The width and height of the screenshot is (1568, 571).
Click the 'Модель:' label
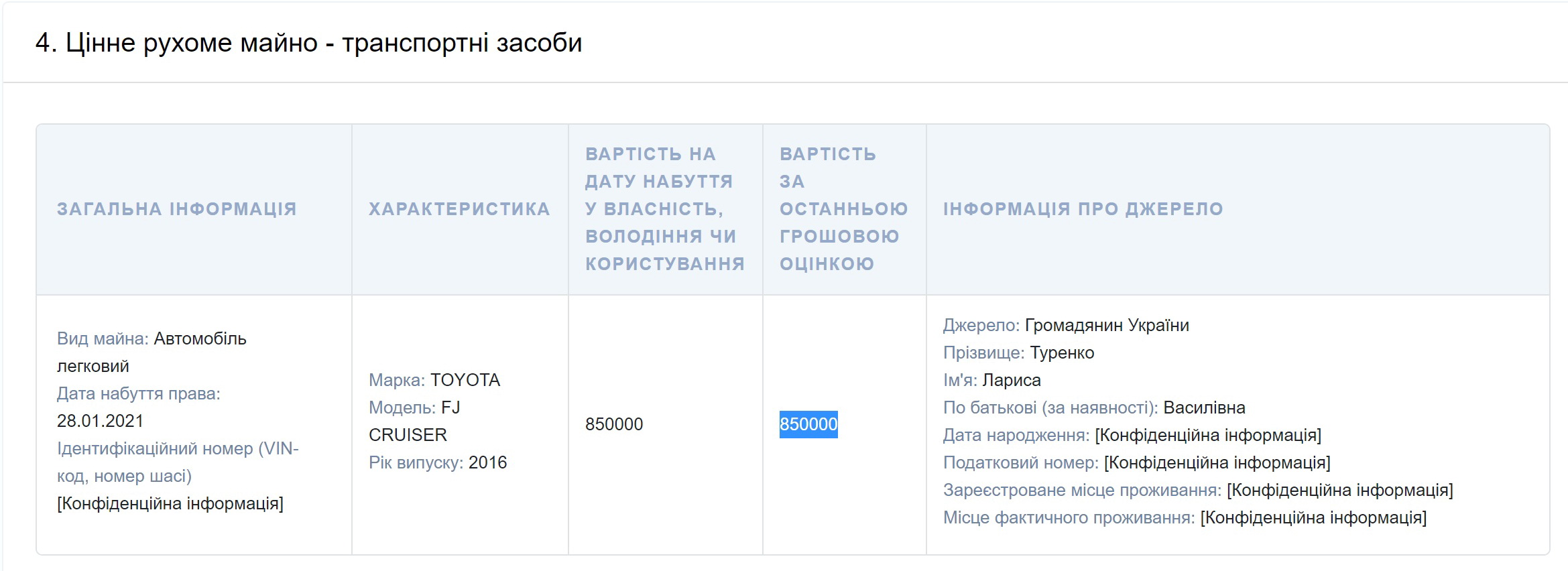pos(402,407)
